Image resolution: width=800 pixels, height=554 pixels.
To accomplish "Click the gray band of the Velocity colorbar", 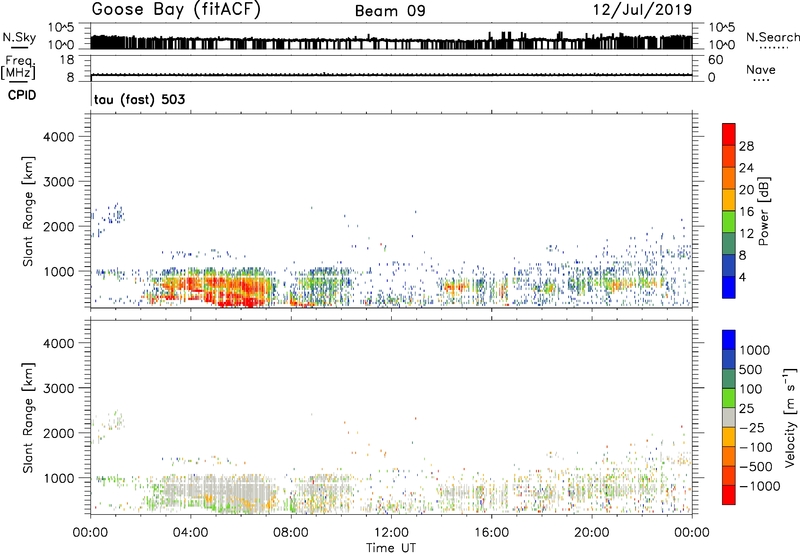I will tap(729, 417).
